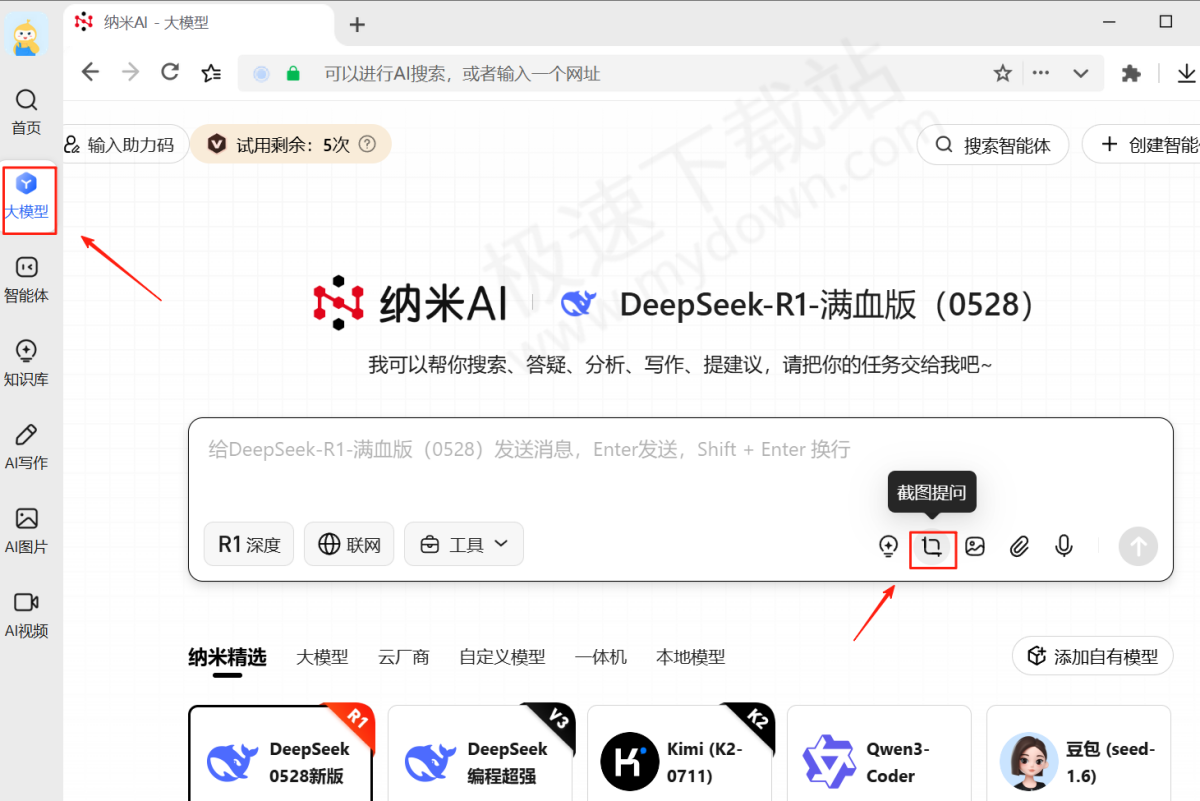
Task: Toggle R1 深度 thinking mode
Action: click(248, 544)
